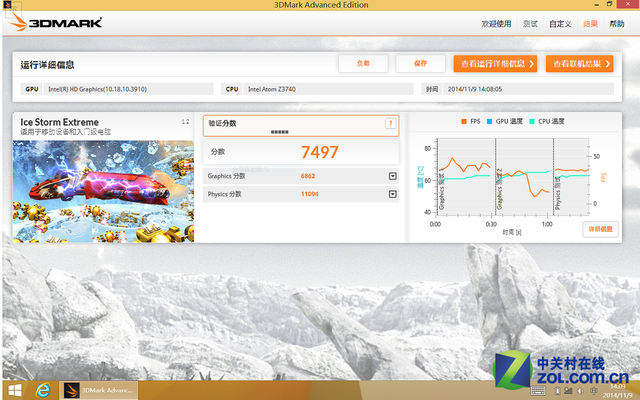Select the CPU field Intel Atom Z3740
The height and width of the screenshot is (400, 640).
tap(328, 89)
